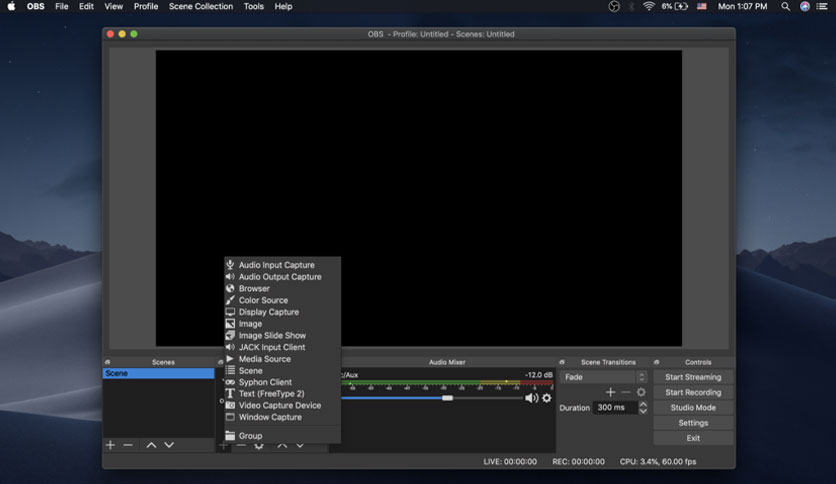This screenshot has width=836, height=484.
Task: Add Color Source
Action: coord(283,300)
